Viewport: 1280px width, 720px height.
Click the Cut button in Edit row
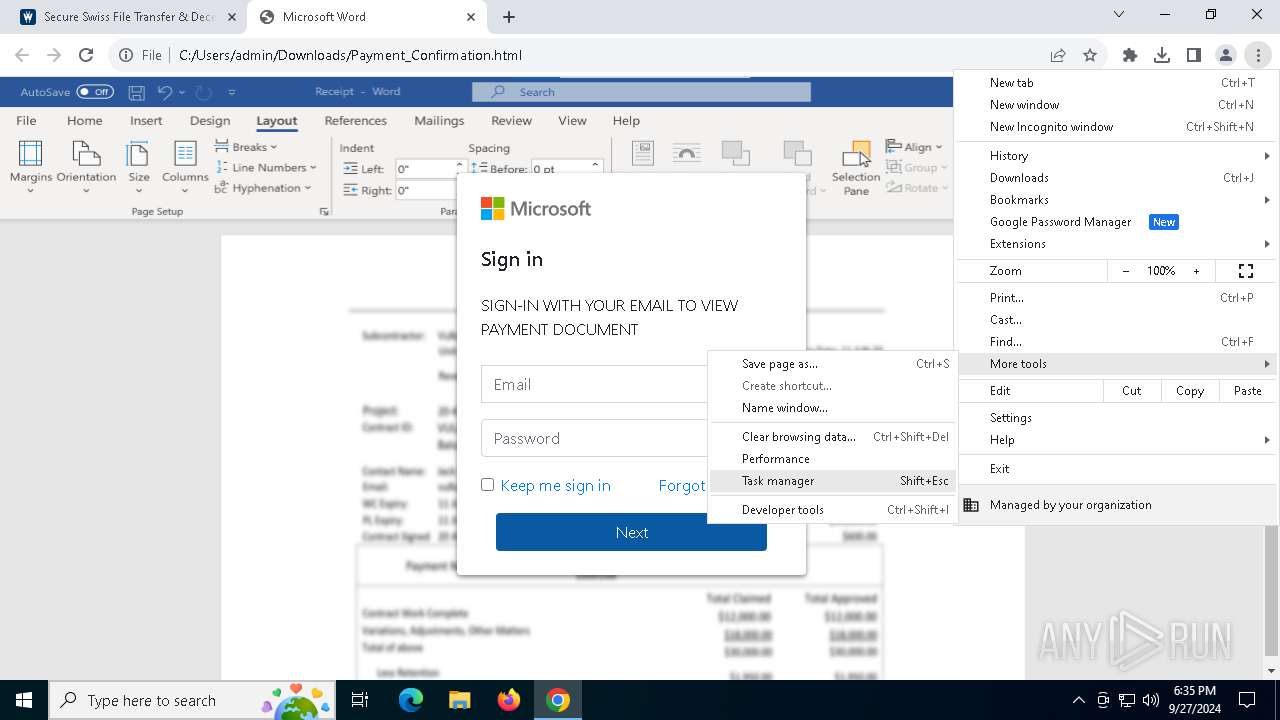coord(1132,391)
